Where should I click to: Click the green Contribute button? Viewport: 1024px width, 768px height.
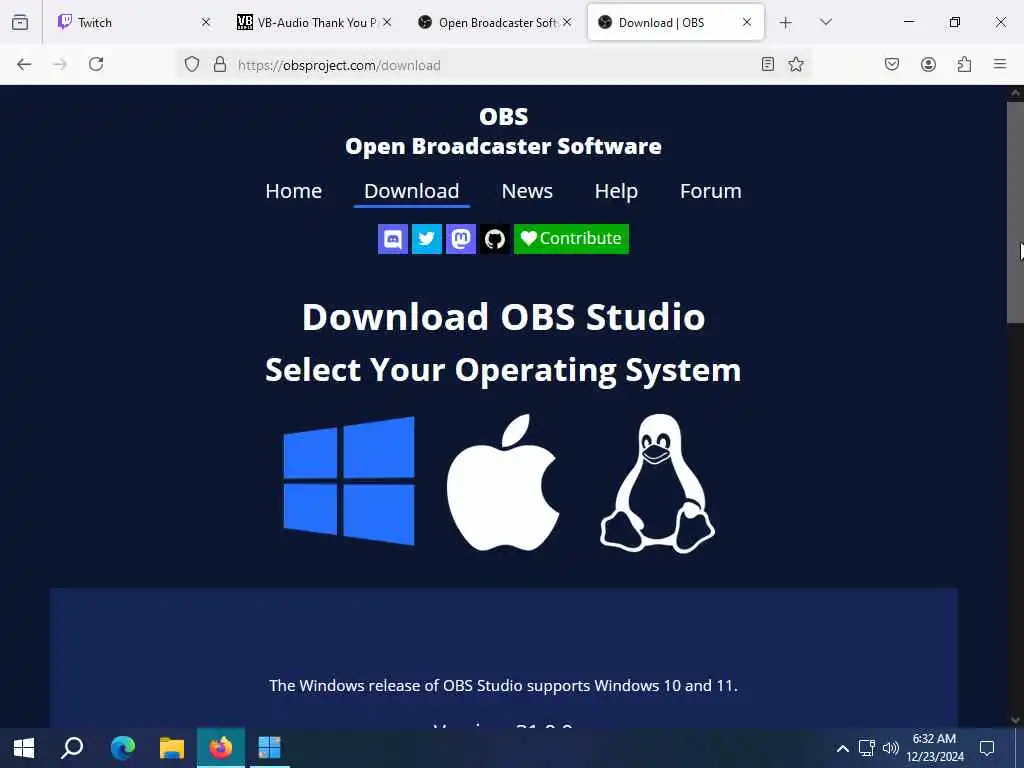pyautogui.click(x=571, y=239)
